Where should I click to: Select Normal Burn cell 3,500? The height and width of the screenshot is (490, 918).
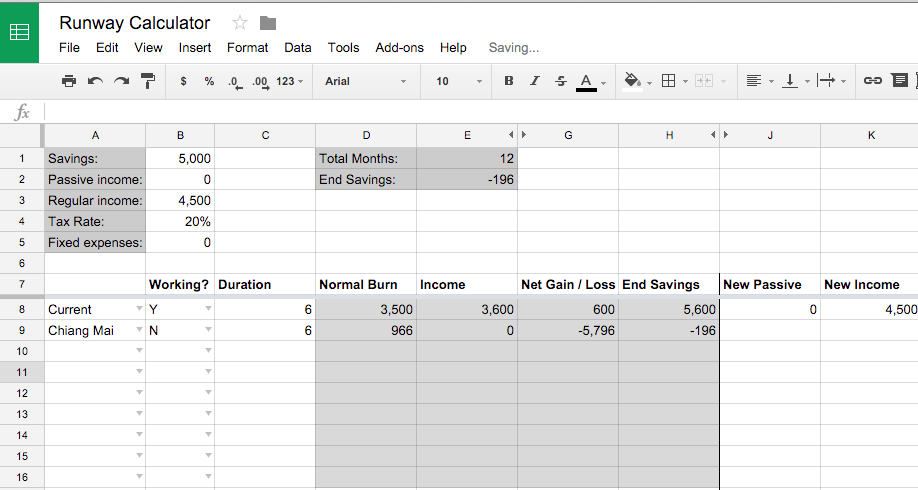(x=366, y=309)
